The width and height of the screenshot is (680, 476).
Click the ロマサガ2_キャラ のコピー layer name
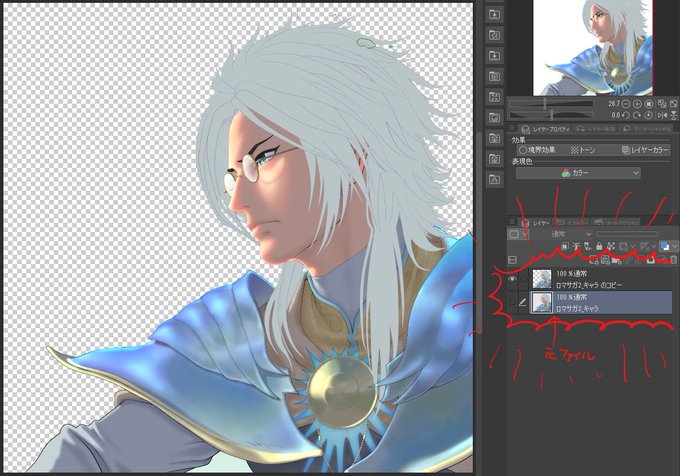[x=589, y=285]
